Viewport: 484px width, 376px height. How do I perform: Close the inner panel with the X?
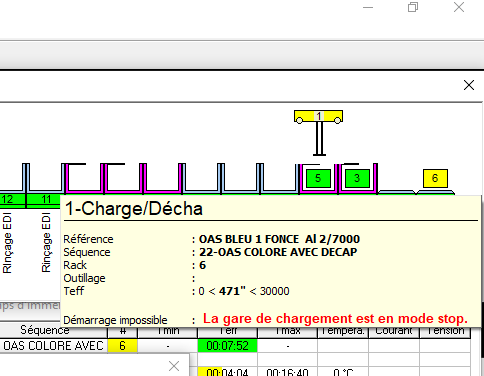[x=469, y=85]
